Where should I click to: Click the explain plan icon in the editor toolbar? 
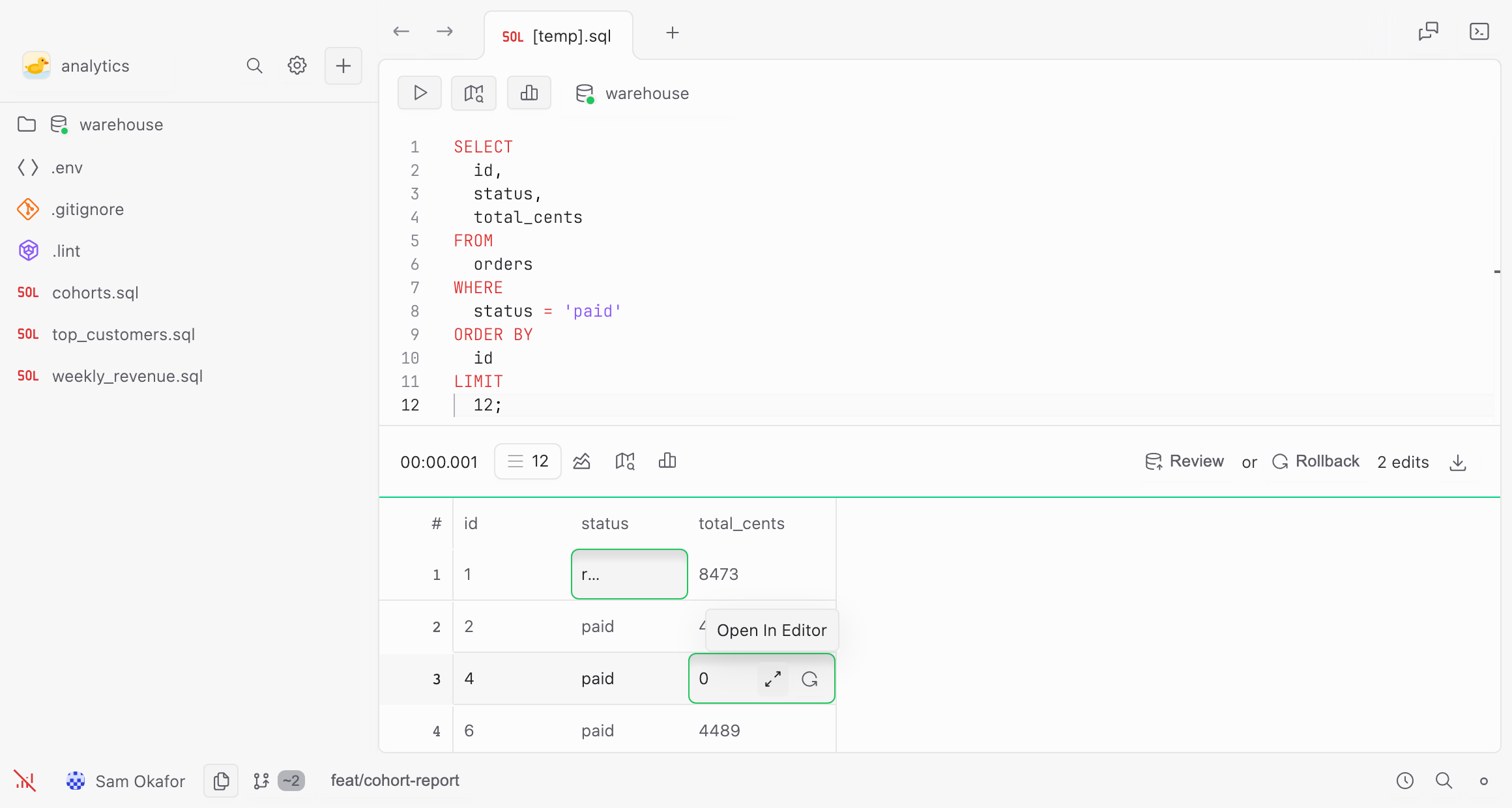(474, 93)
